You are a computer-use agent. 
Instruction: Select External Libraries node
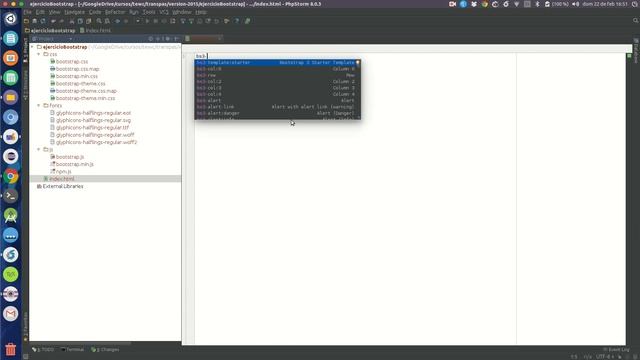[x=60, y=187]
